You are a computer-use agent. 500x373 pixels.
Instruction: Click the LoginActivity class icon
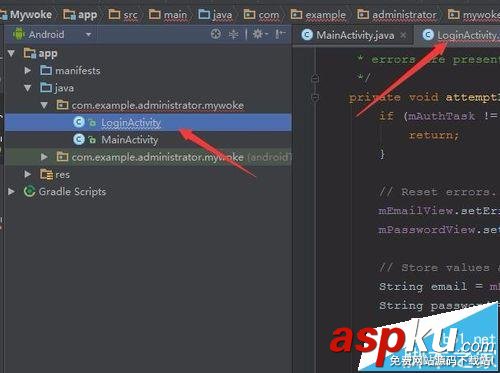(79, 122)
